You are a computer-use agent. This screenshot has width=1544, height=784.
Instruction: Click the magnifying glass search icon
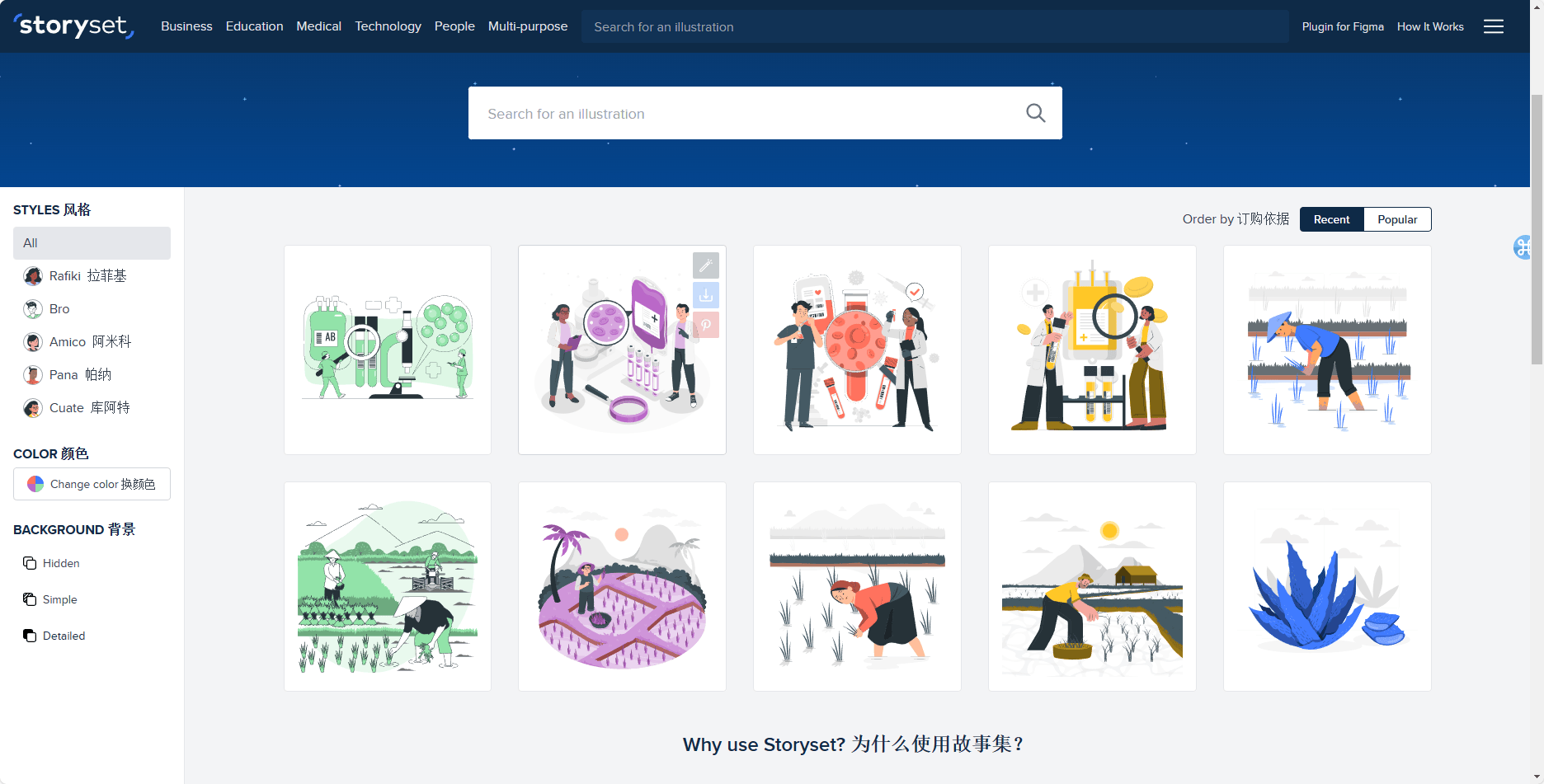click(x=1035, y=113)
